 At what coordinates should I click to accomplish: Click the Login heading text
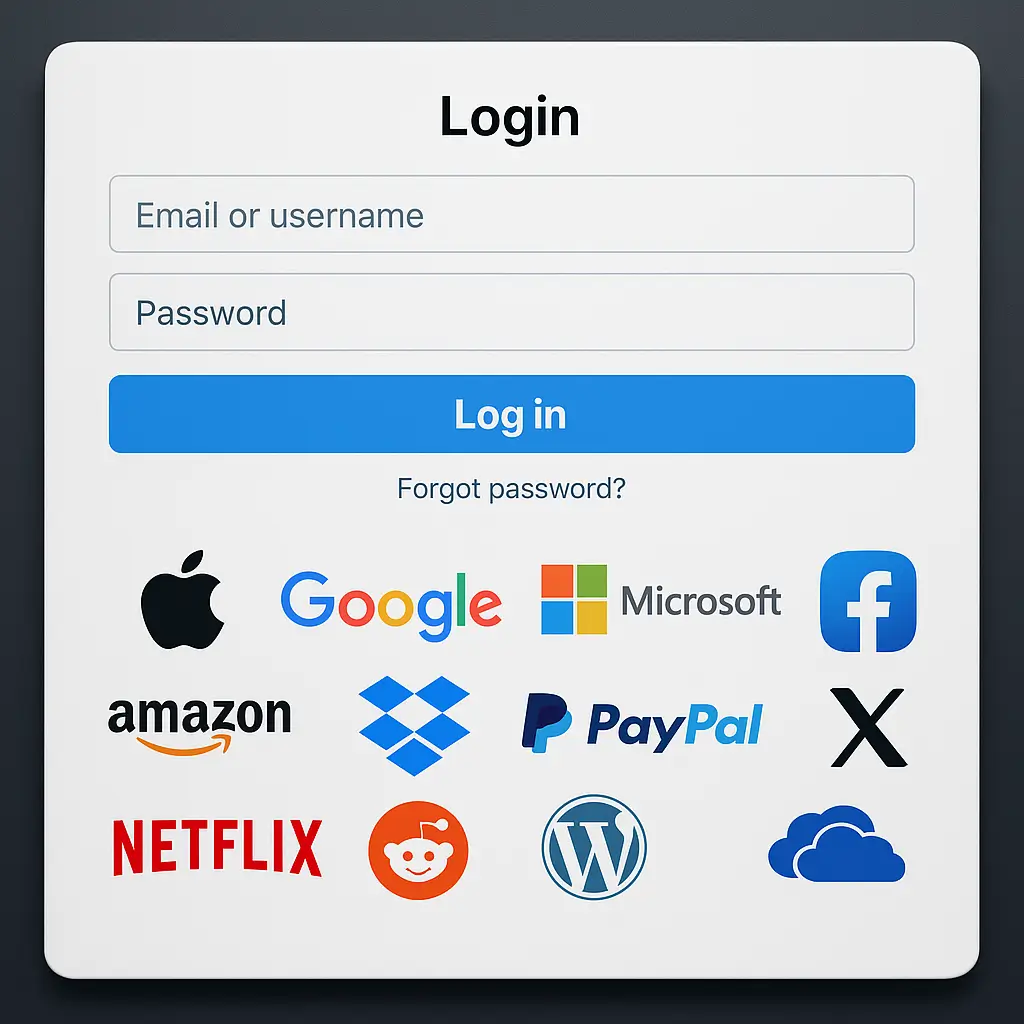coord(510,118)
